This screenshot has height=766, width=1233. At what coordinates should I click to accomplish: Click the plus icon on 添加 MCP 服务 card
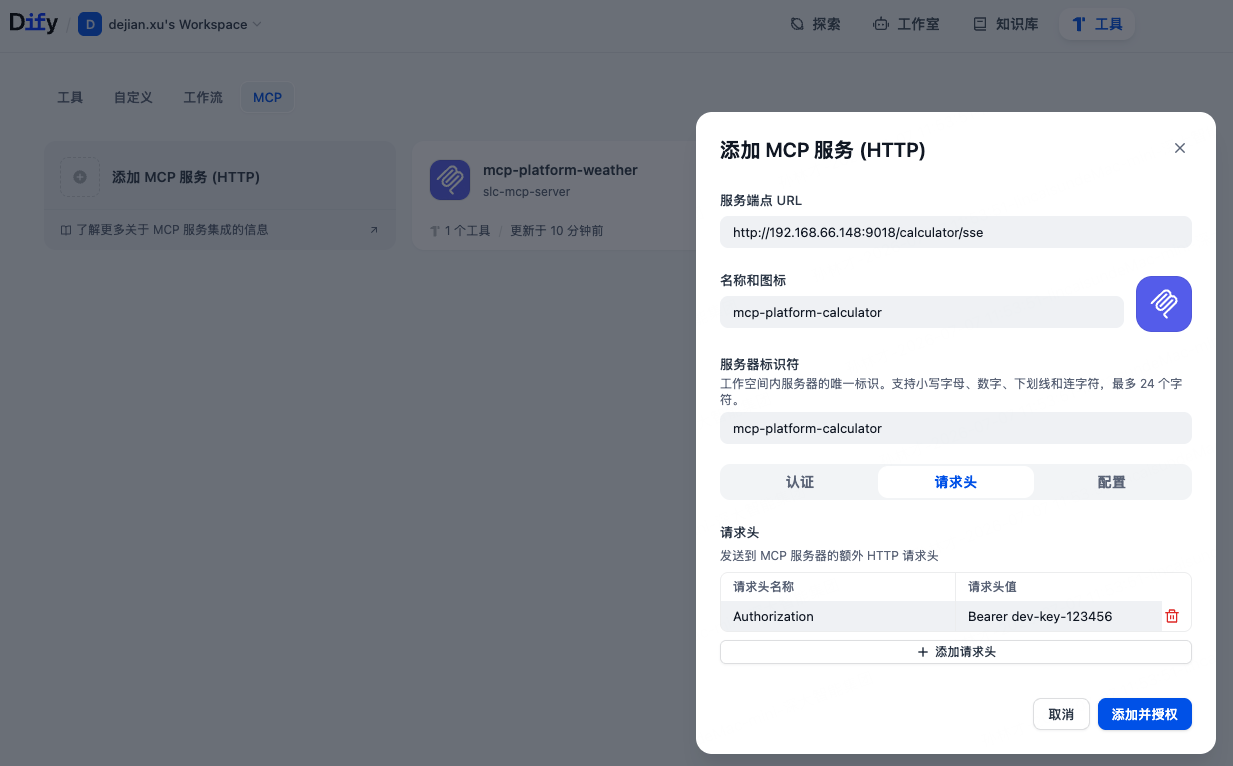pos(80,177)
